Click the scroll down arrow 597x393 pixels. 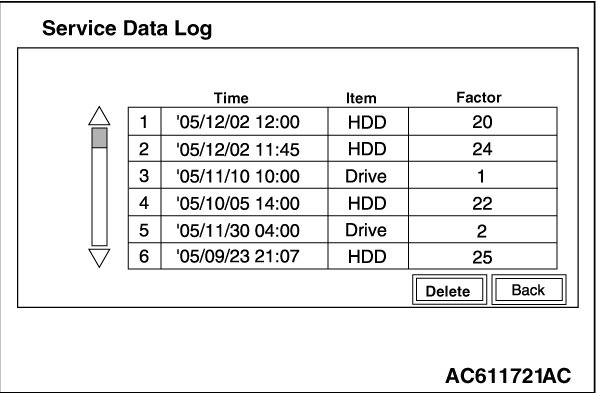(99, 258)
